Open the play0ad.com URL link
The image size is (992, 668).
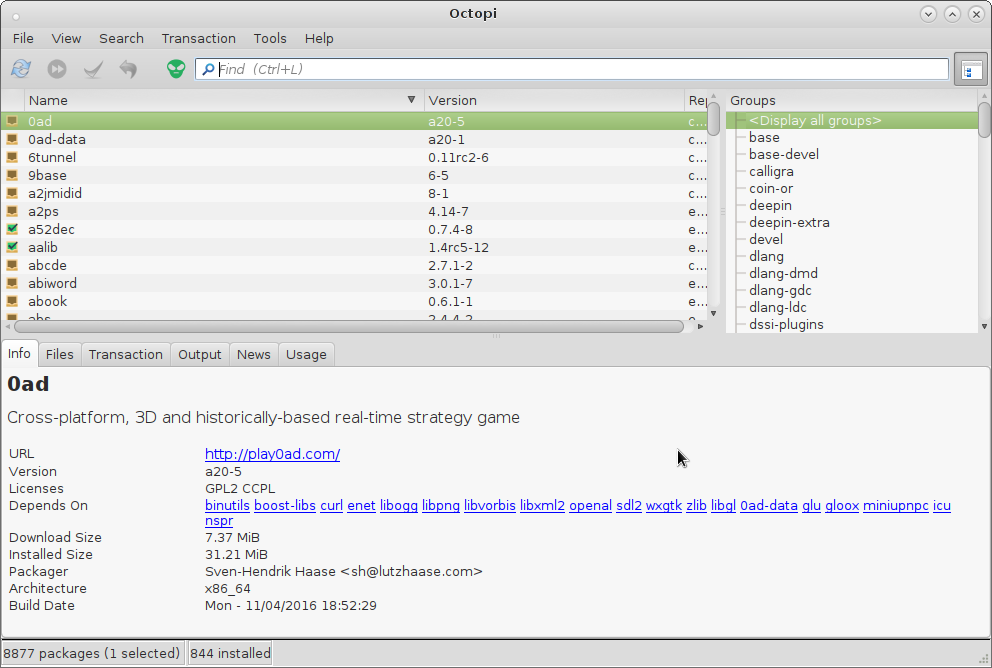click(x=272, y=454)
